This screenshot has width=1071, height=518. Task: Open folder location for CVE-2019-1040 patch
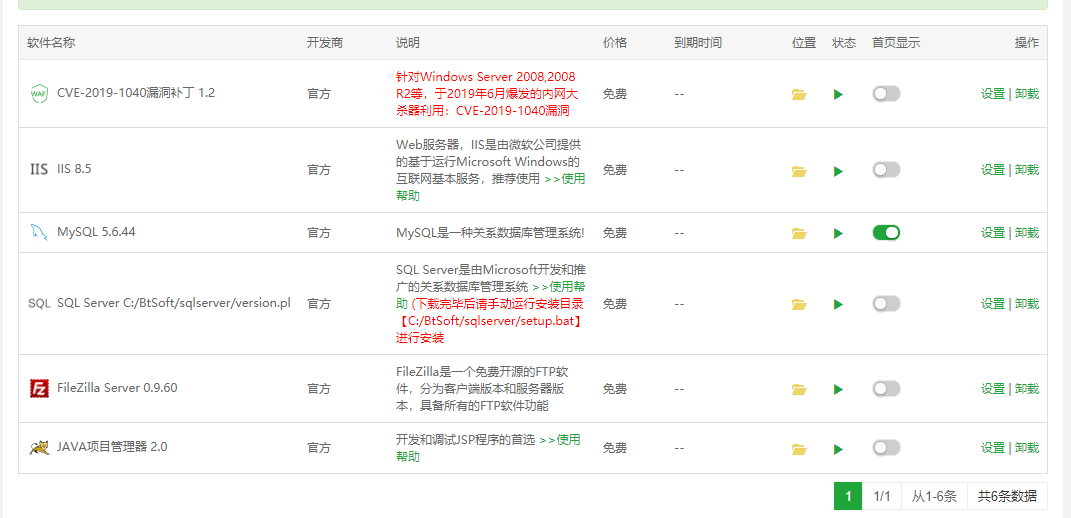click(799, 94)
